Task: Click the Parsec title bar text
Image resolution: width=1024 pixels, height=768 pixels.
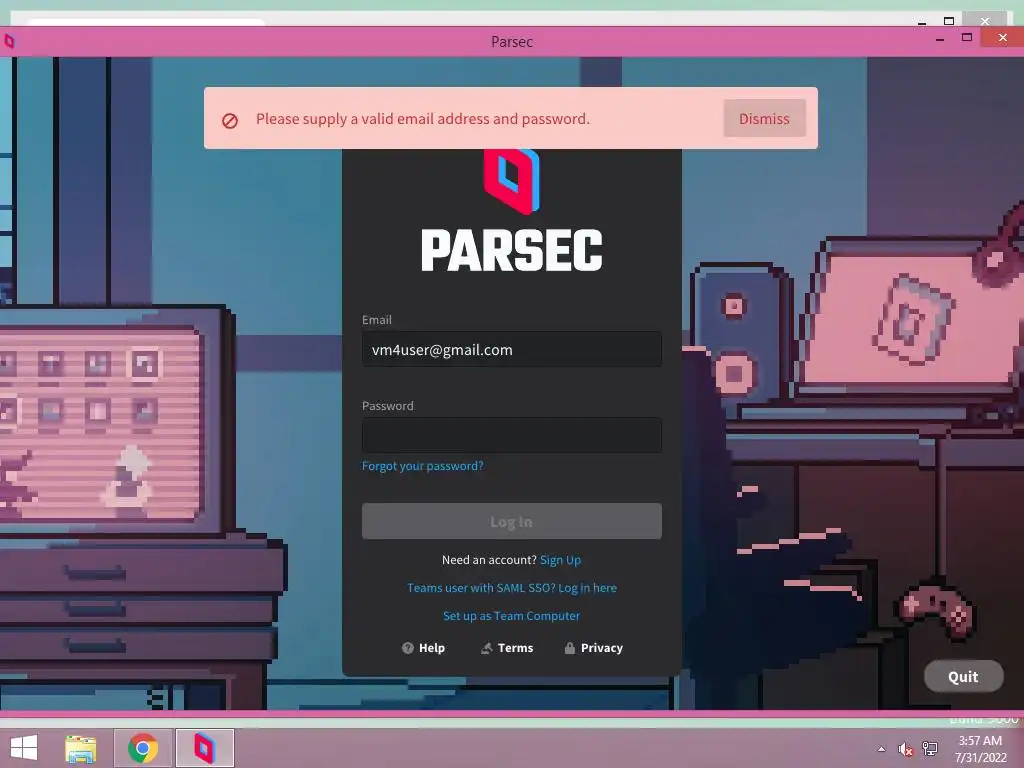Action: point(511,42)
